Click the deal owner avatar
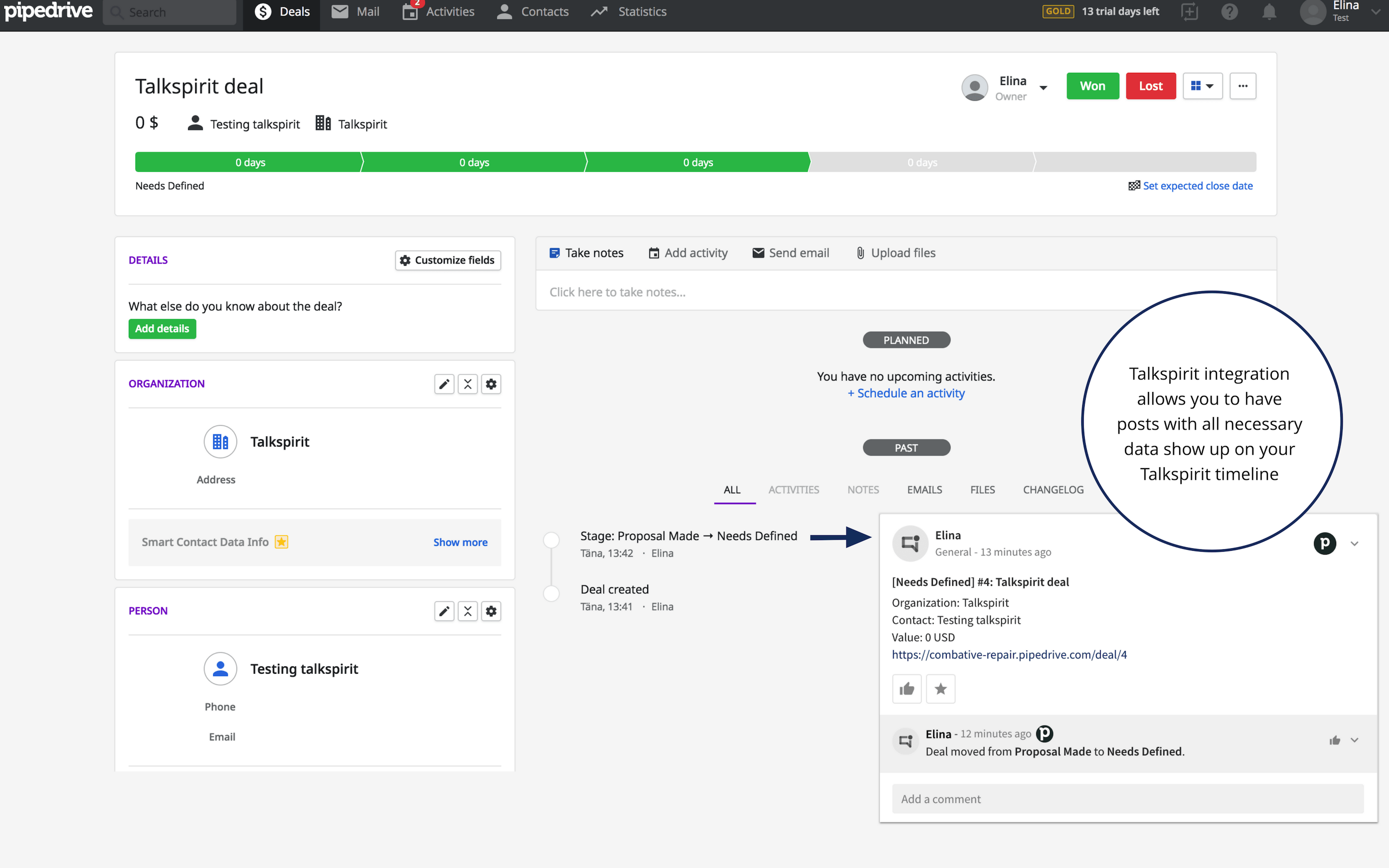 pos(975,87)
